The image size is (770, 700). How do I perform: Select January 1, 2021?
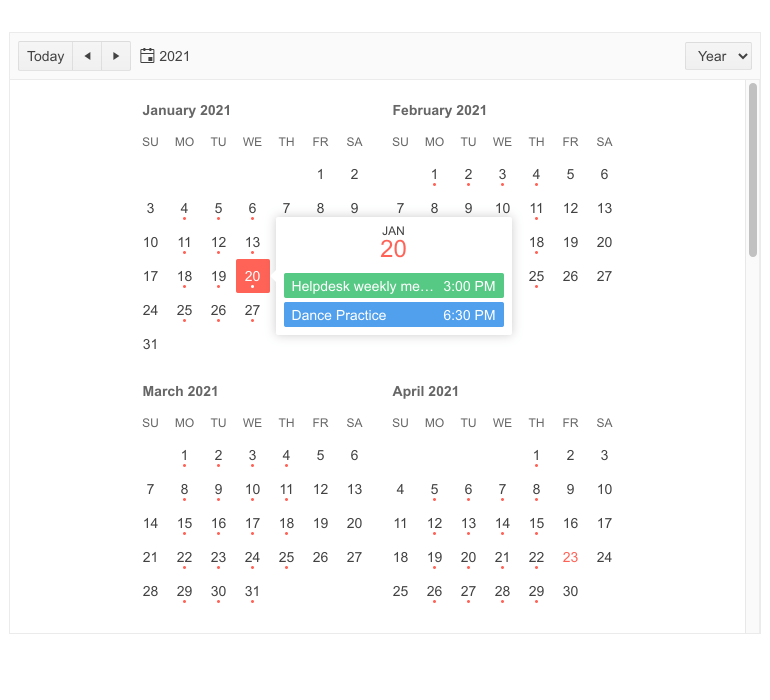tap(321, 174)
